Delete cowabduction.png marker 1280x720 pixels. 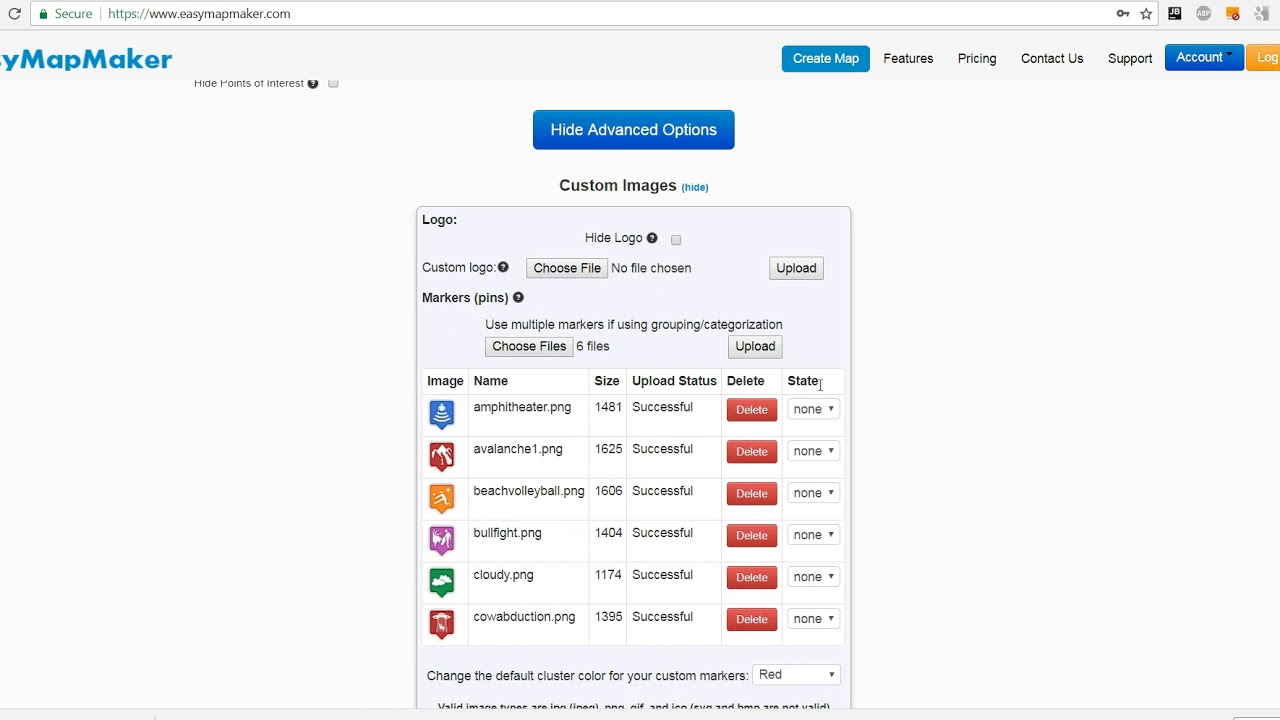(752, 619)
